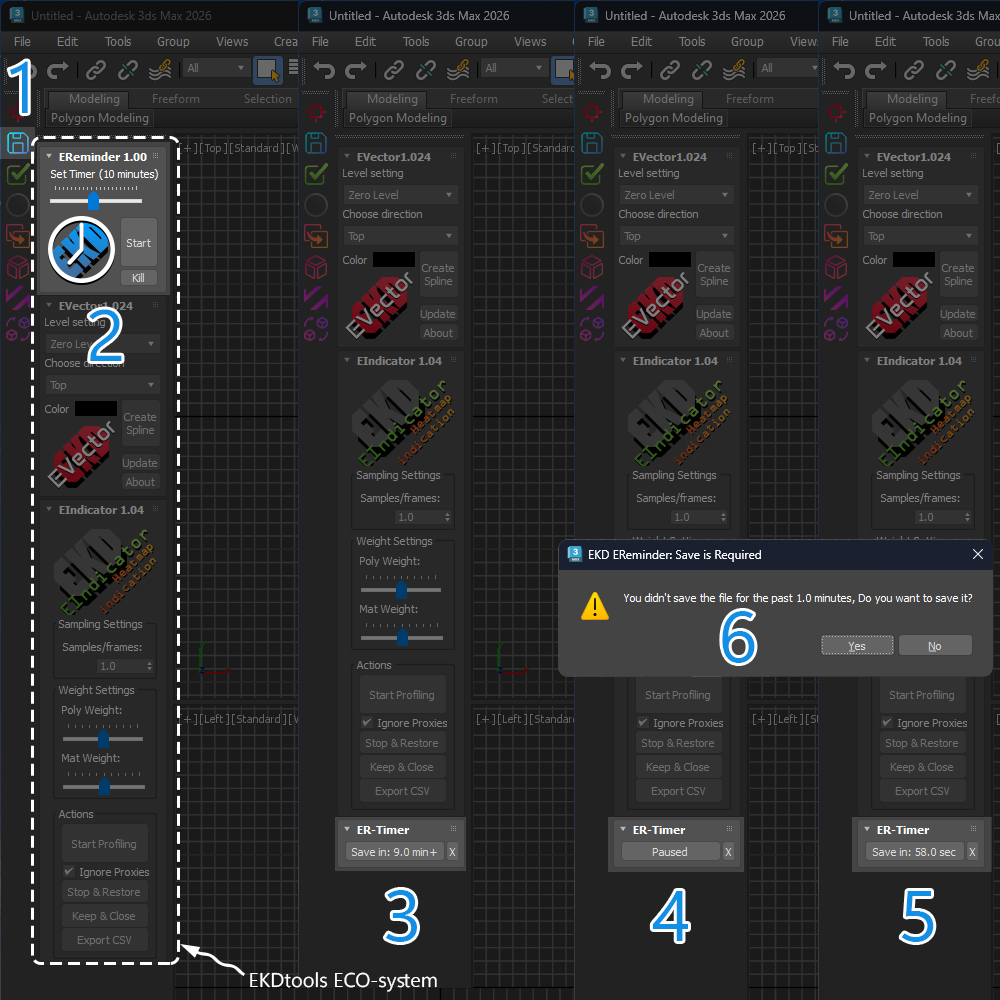
Task: Click green checkmark sidebar icon in EReminder window
Action: tap(18, 173)
